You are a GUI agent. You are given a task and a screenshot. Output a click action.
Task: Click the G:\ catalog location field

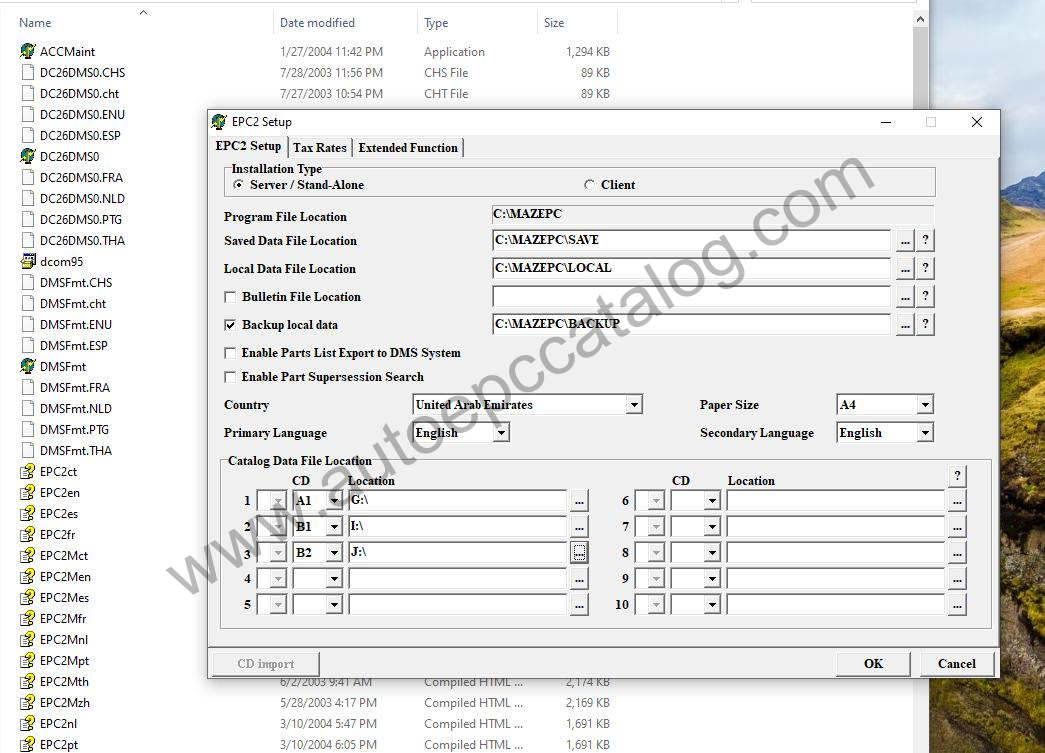coord(457,500)
